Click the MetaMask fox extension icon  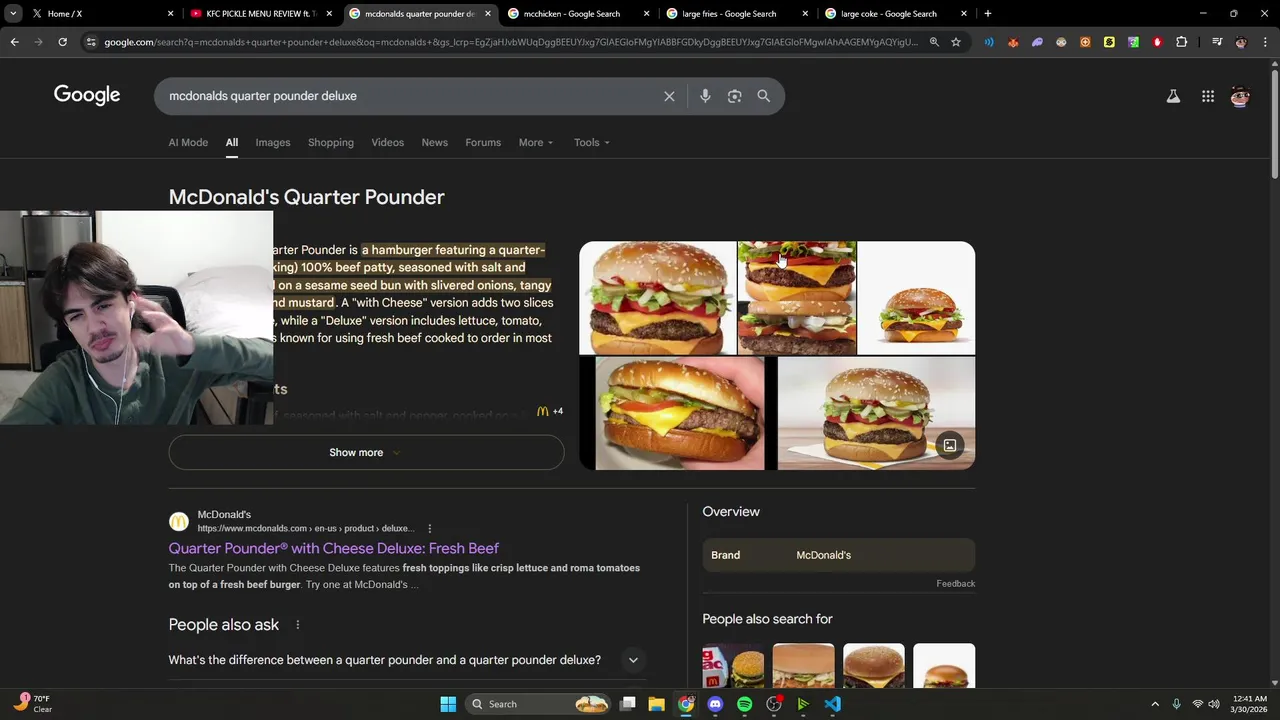click(x=1013, y=42)
